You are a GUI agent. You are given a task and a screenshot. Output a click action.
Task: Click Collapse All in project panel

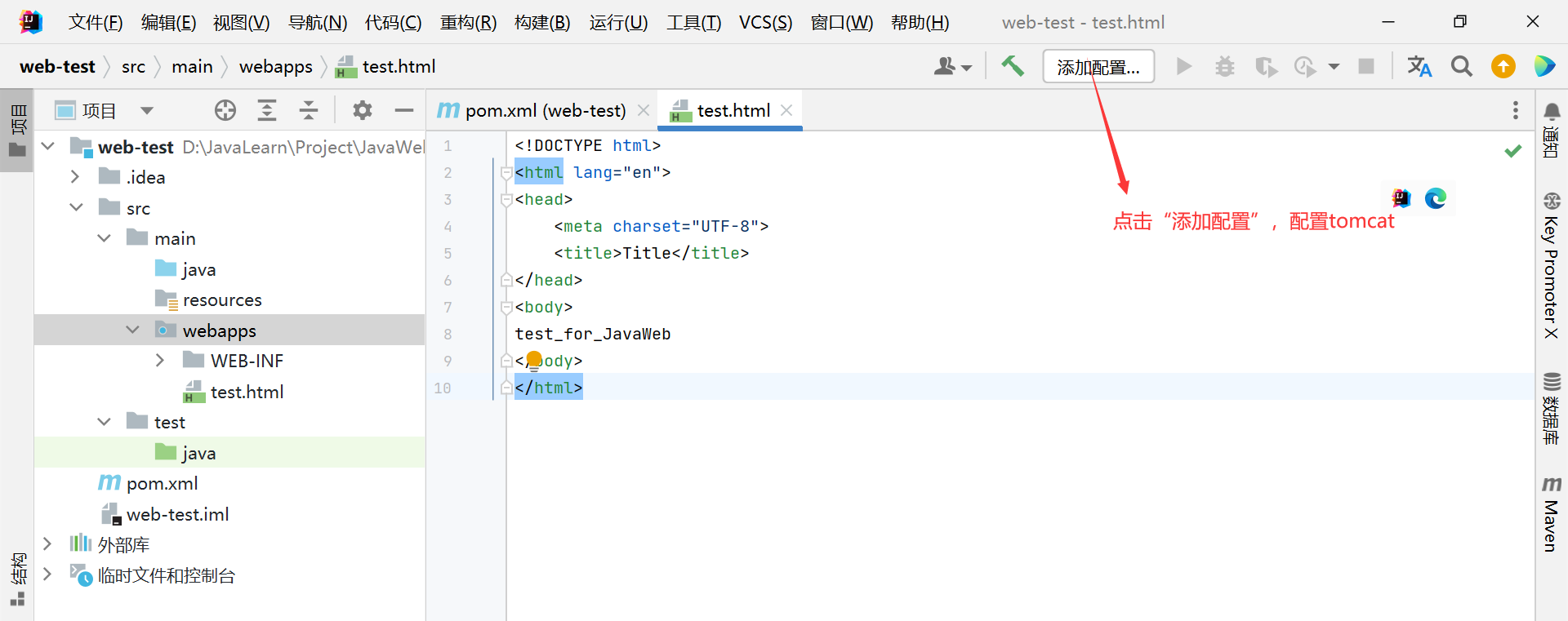[x=309, y=110]
